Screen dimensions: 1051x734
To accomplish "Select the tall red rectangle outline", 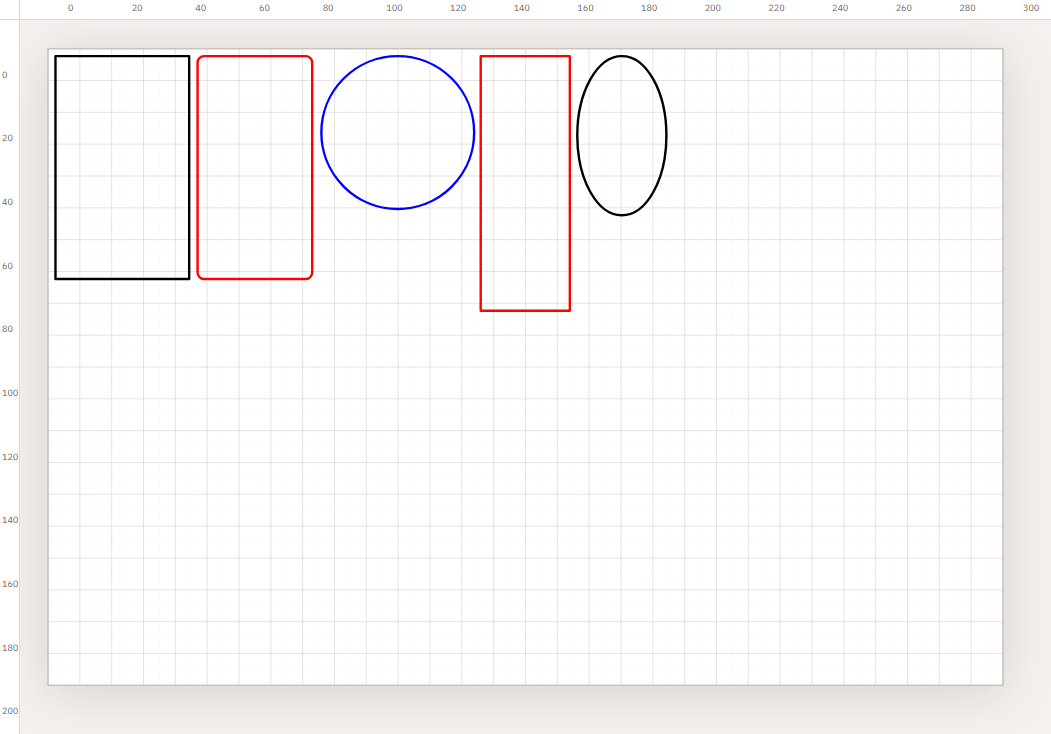I will tap(525, 183).
